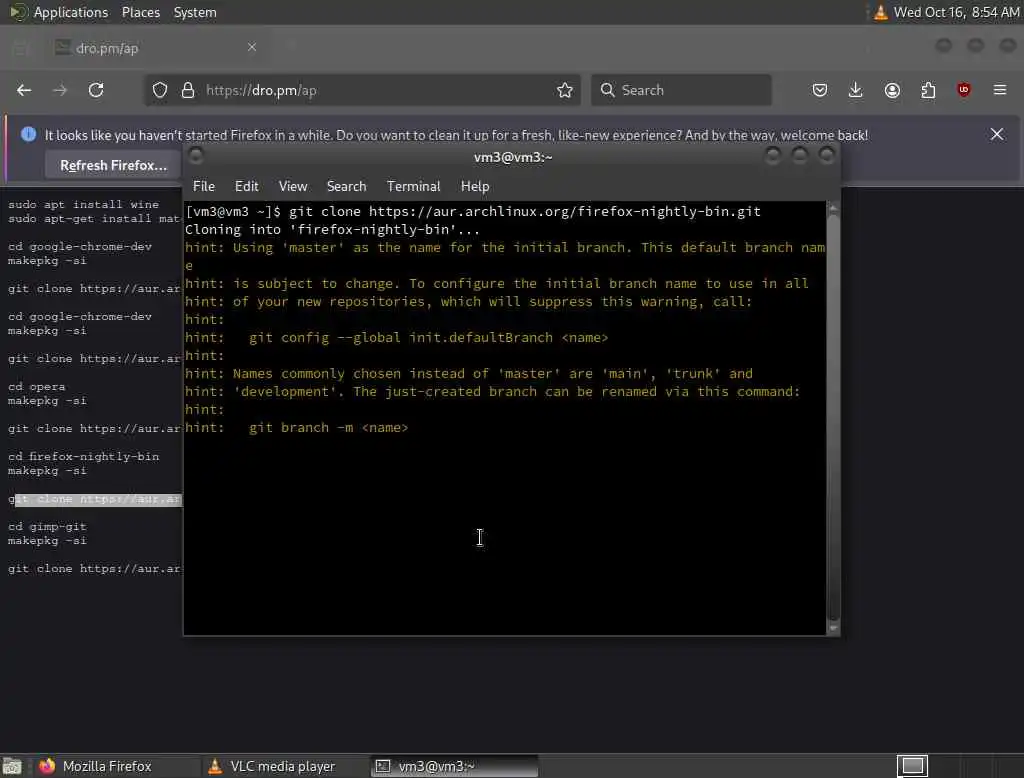The height and width of the screenshot is (778, 1024).
Task: Click 'git config --global init.defaultBranch' line
Action: [428, 337]
